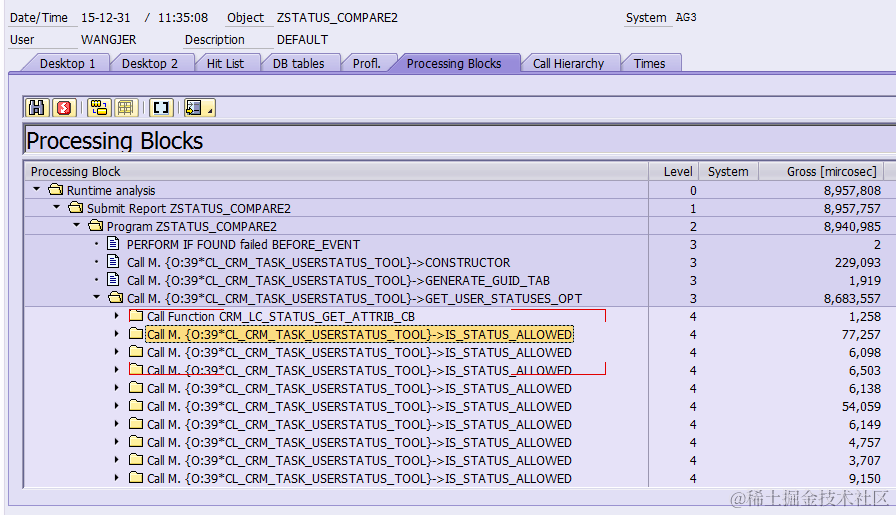Image resolution: width=896 pixels, height=515 pixels.
Task: Click the gross value 229,093
Action: [x=857, y=262]
